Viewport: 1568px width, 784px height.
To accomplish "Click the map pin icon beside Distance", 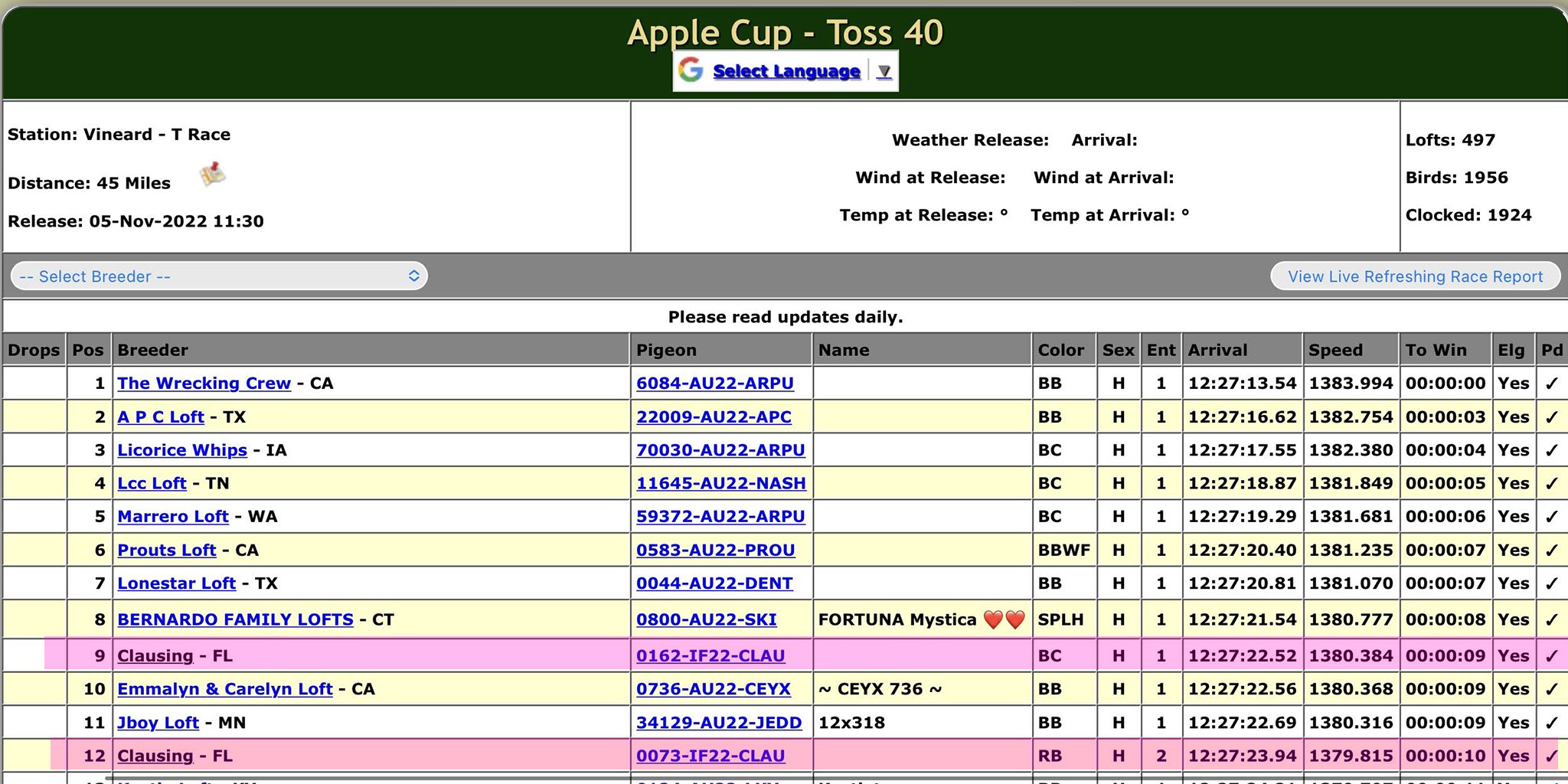I will [x=213, y=175].
